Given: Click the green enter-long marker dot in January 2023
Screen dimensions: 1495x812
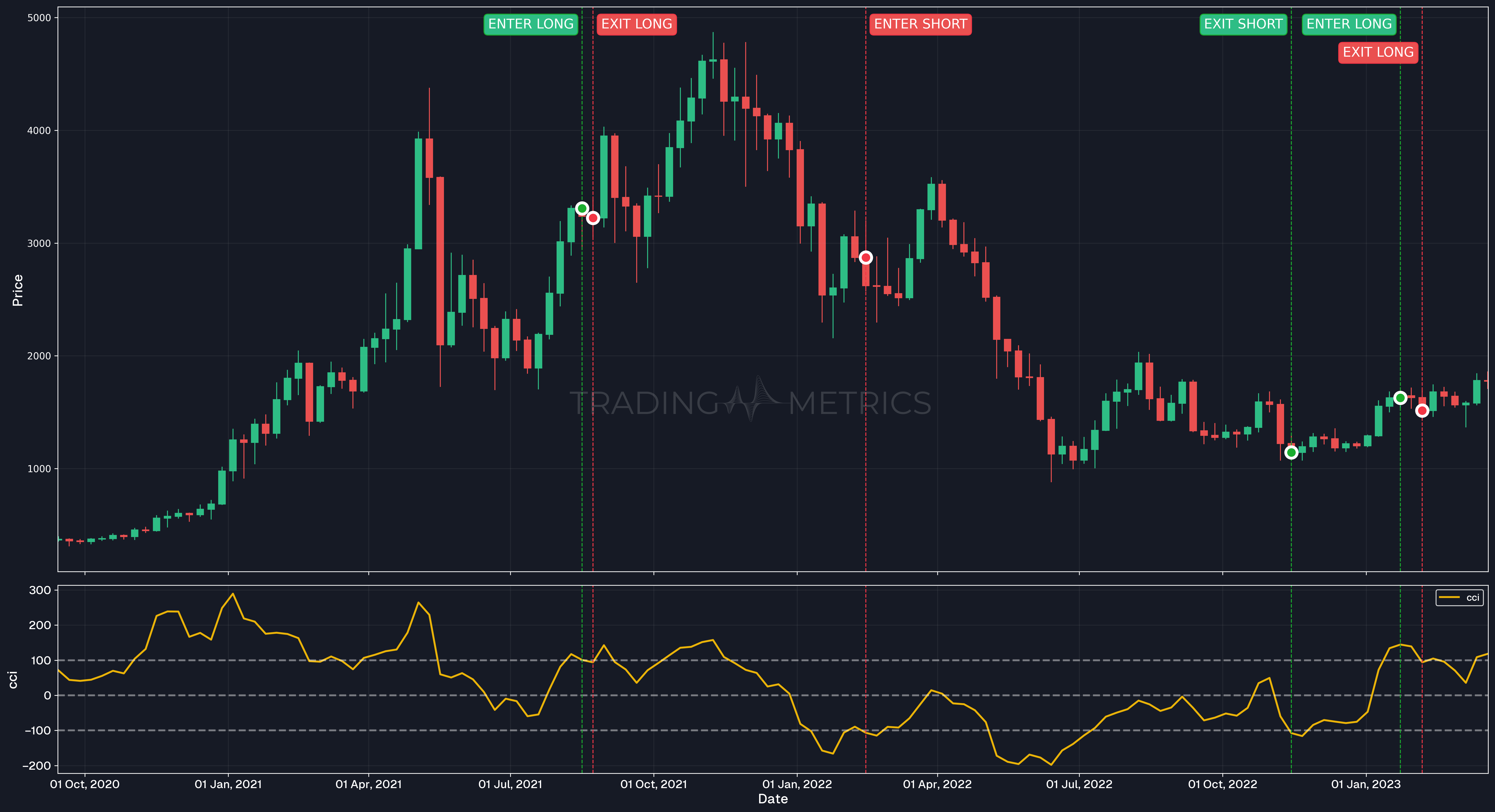Looking at the screenshot, I should [1400, 398].
